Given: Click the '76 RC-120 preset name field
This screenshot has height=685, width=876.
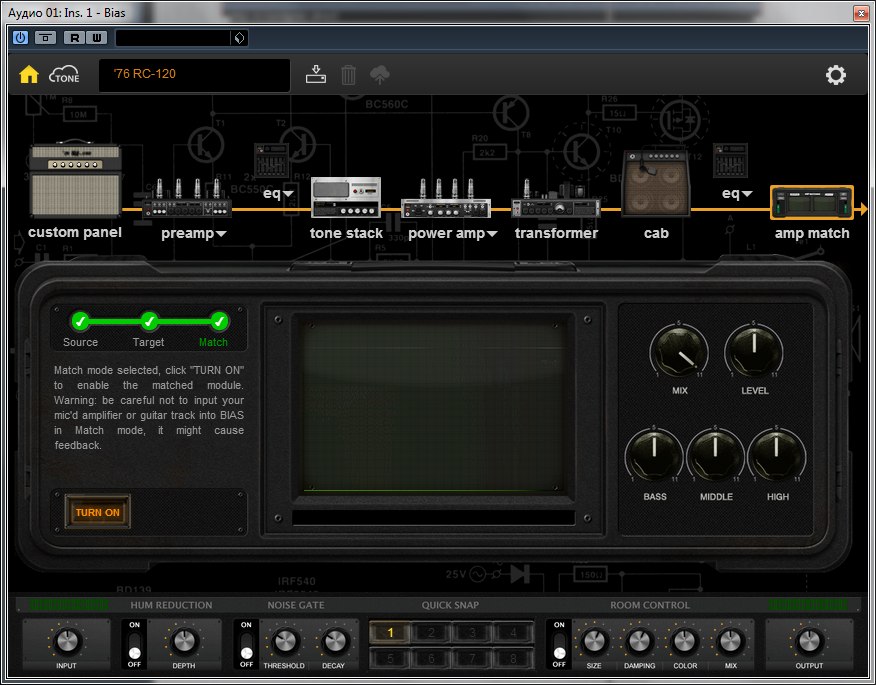Looking at the screenshot, I should pos(194,75).
